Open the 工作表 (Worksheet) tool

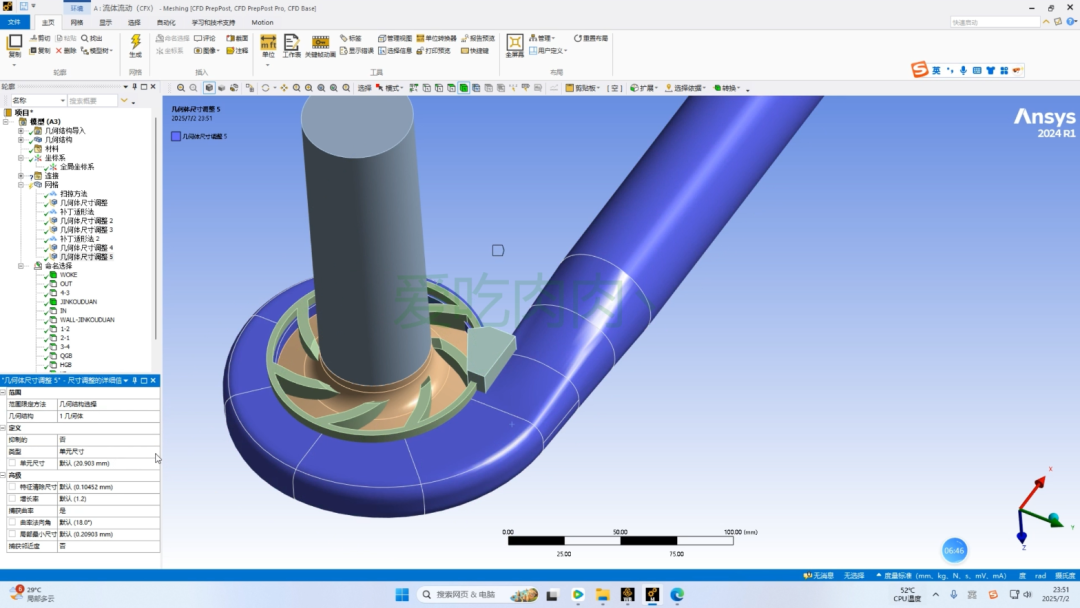click(291, 45)
